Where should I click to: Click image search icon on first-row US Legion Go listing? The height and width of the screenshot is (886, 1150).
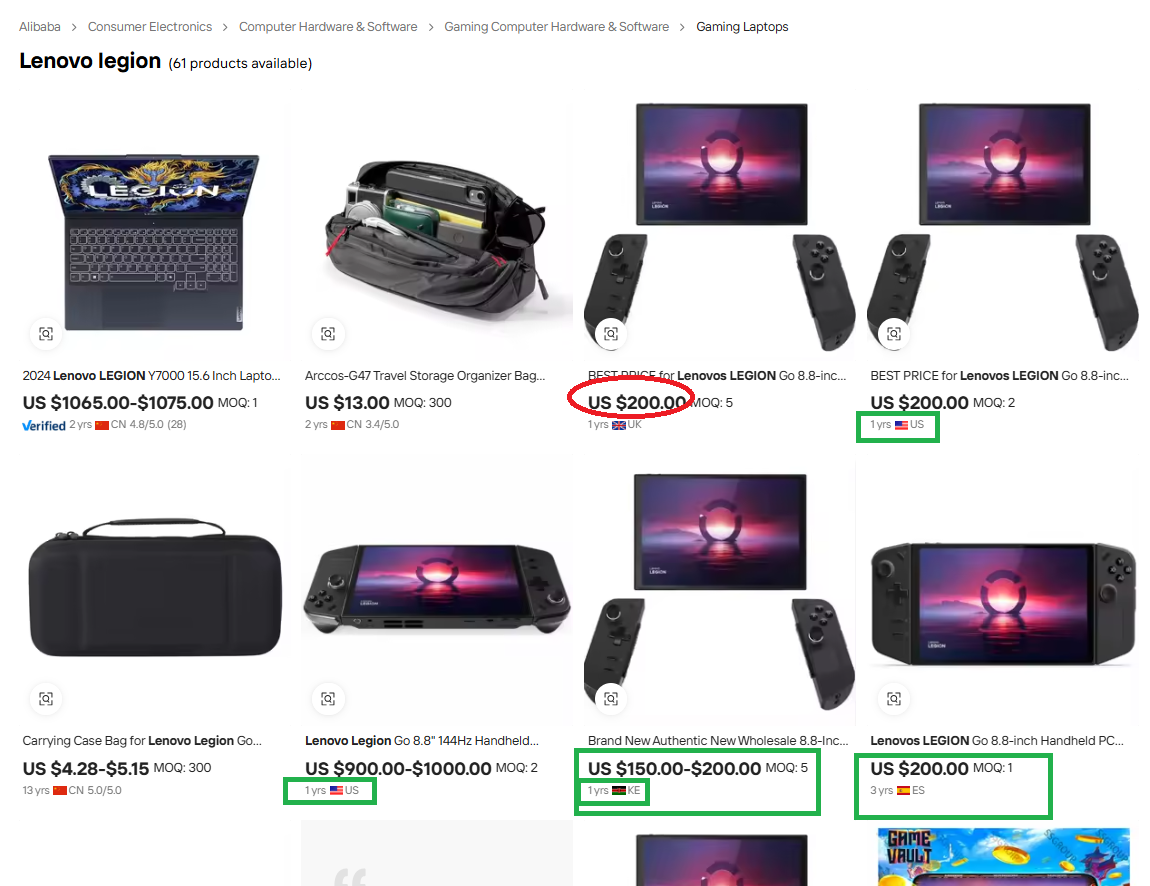pos(893,334)
